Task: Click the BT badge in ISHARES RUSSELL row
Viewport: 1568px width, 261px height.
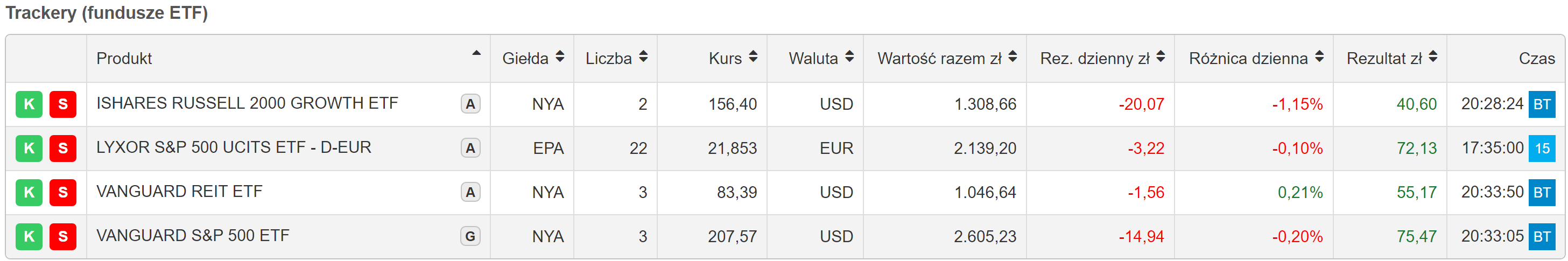Action: [1541, 104]
